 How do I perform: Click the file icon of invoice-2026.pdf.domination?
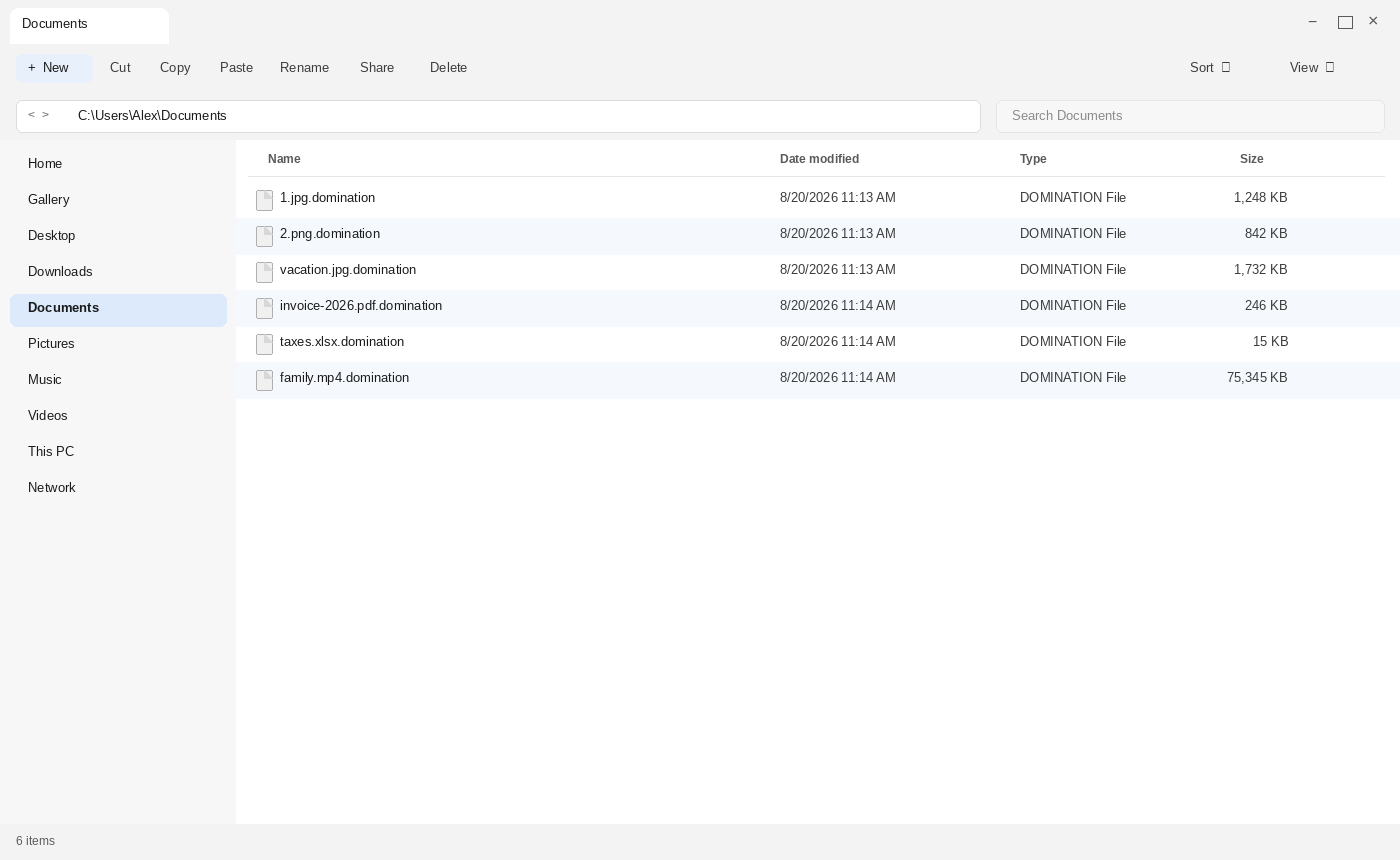point(265,308)
